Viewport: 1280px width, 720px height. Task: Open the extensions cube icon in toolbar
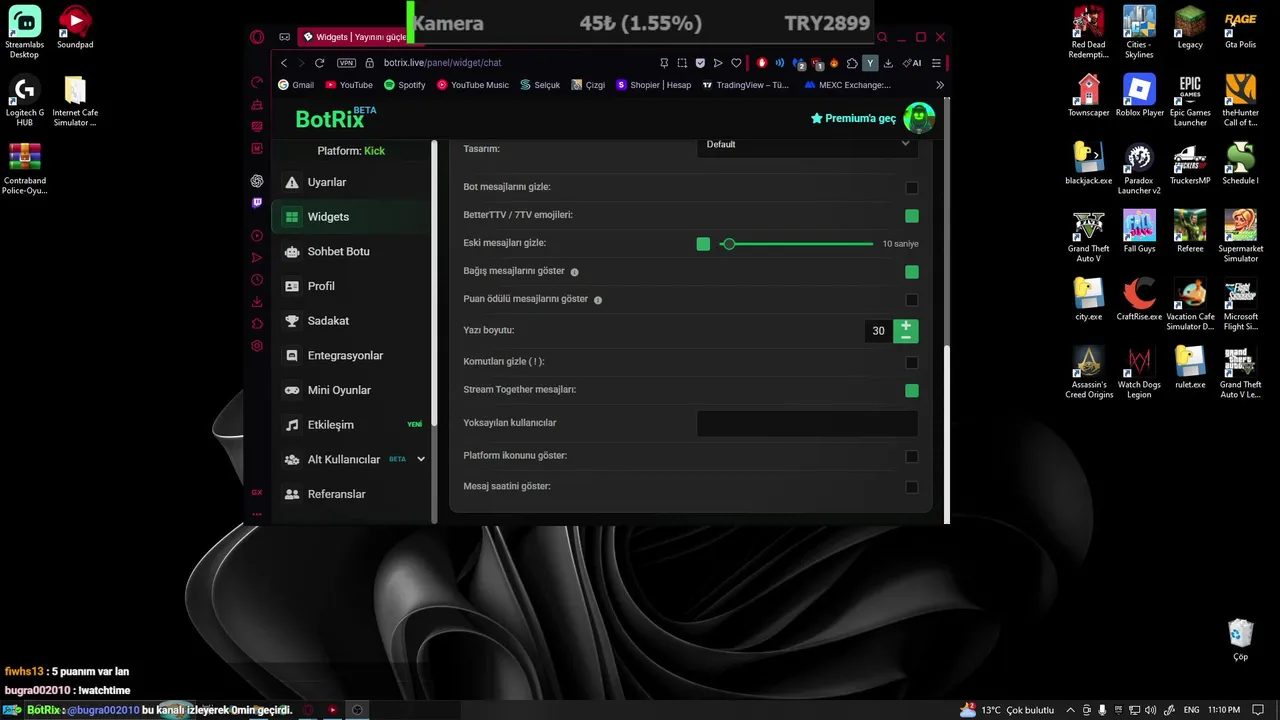coord(852,63)
